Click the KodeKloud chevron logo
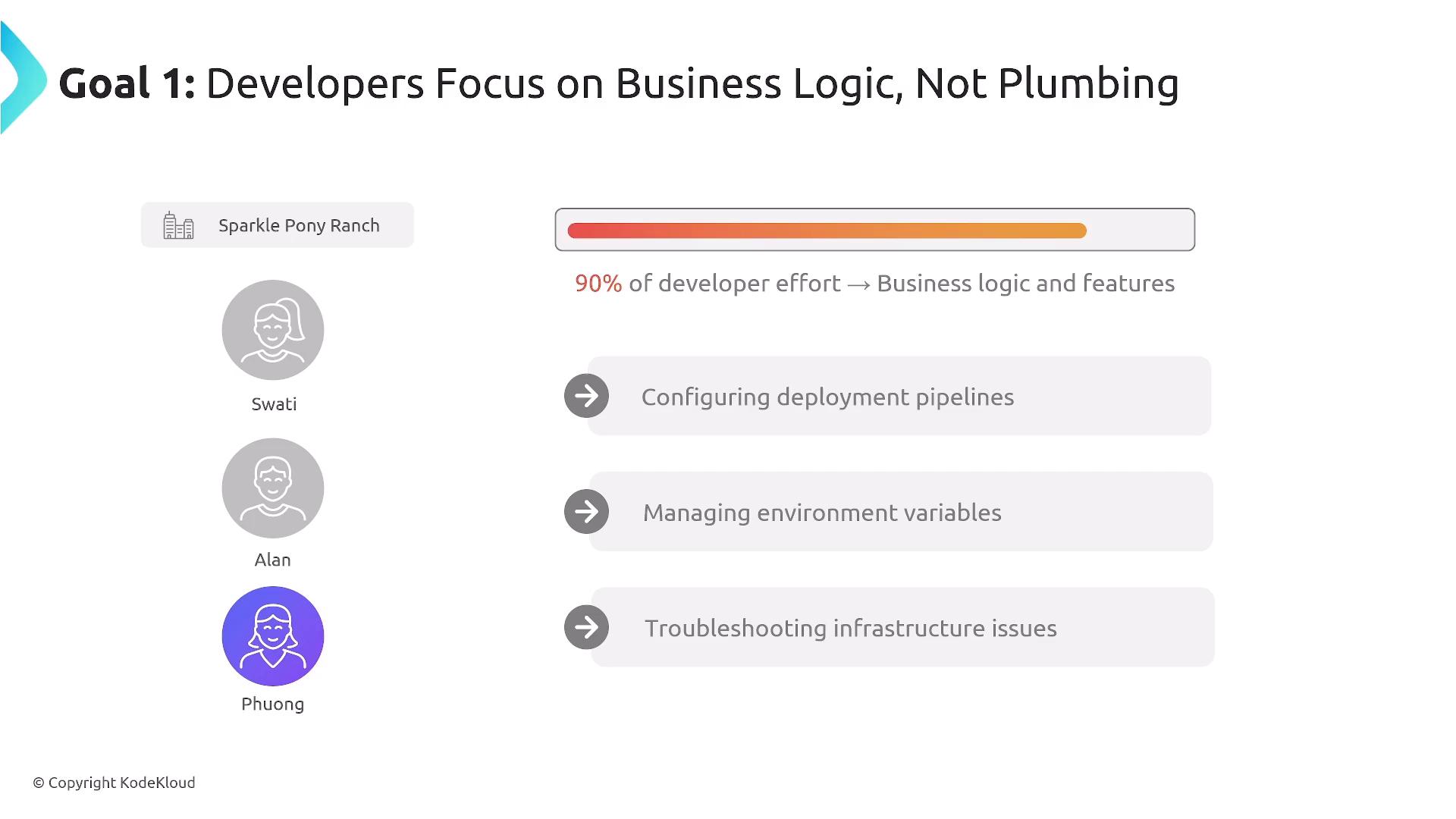The height and width of the screenshot is (819, 1456). point(23,78)
